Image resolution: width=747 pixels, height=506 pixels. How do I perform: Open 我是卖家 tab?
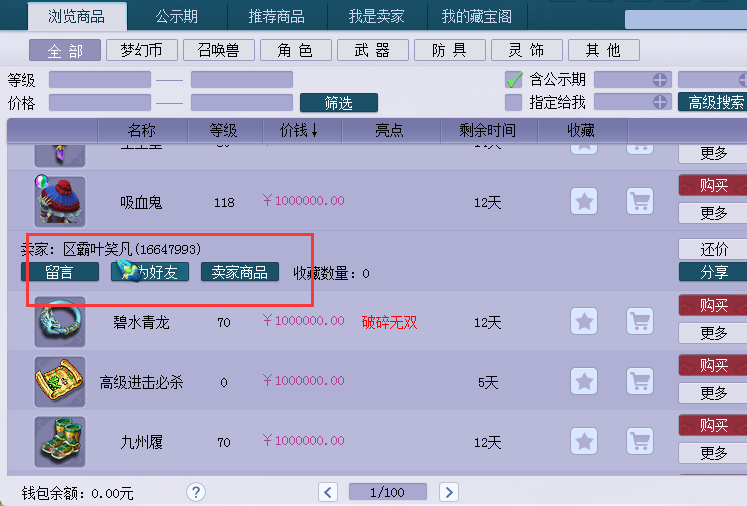tap(377, 17)
